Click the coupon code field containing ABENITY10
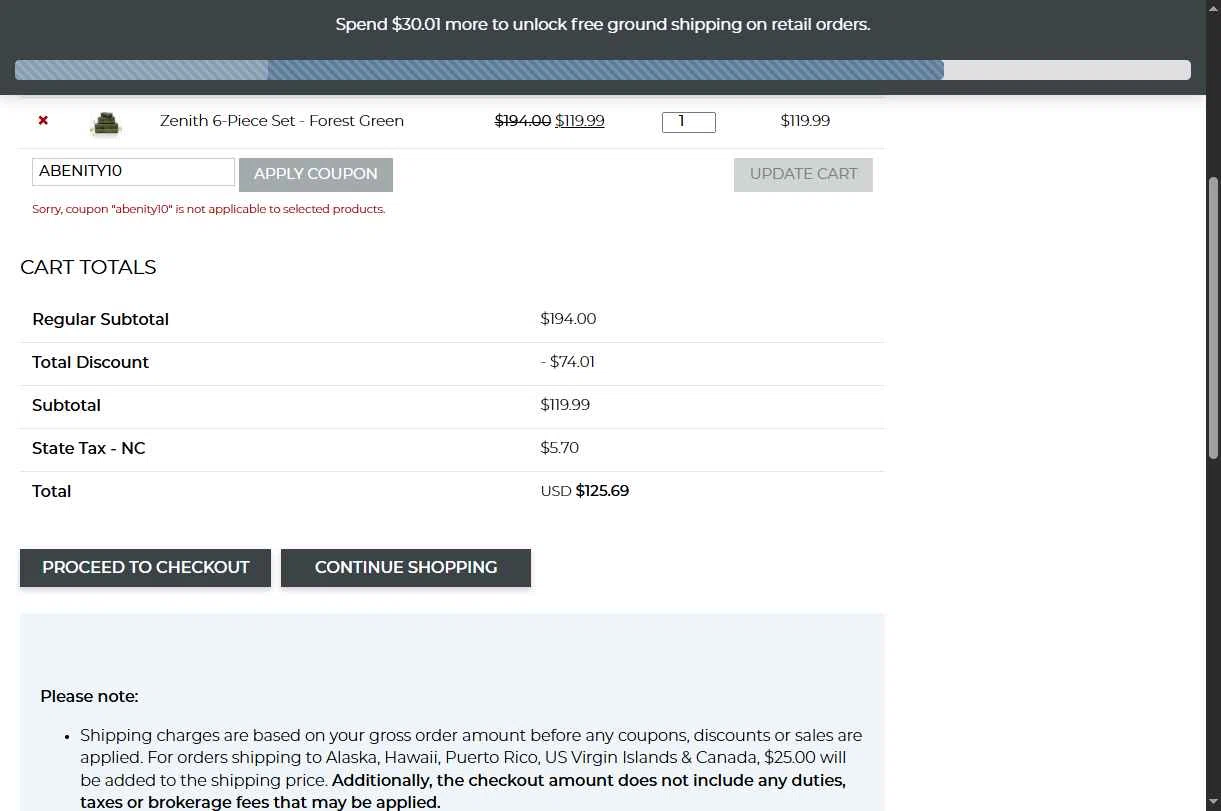 click(x=134, y=171)
